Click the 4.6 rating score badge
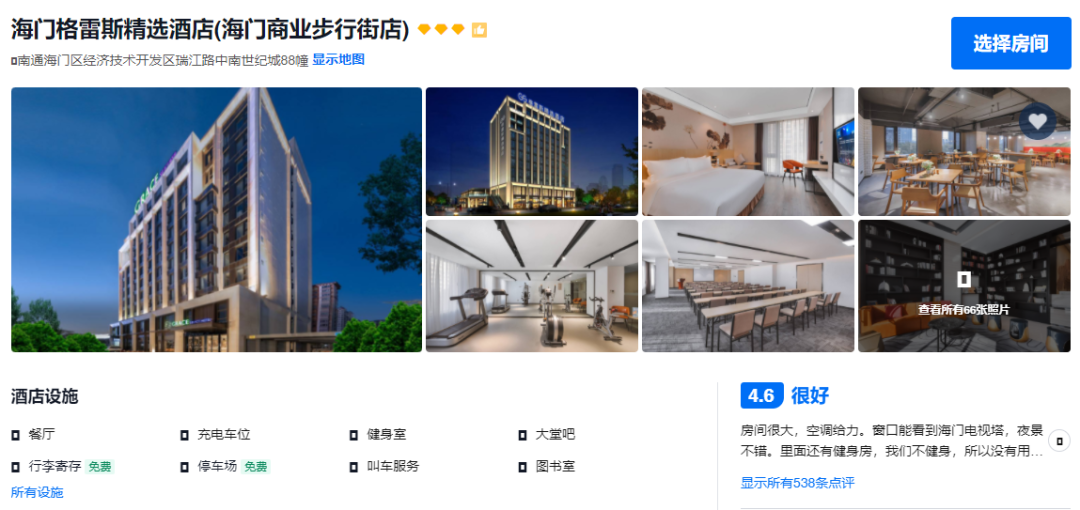 tap(761, 396)
